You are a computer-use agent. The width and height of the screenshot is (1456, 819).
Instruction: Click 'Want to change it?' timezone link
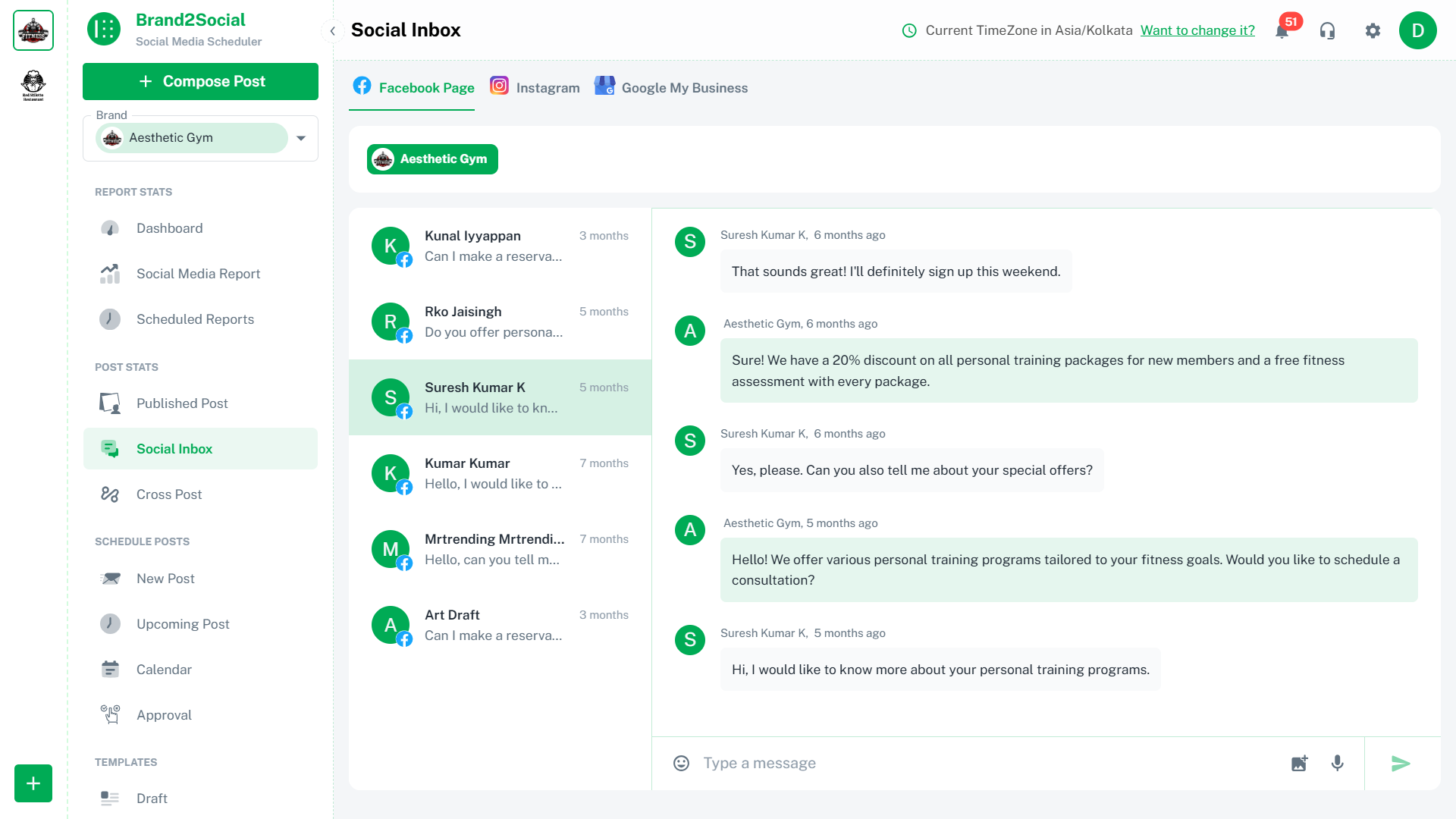(1197, 30)
